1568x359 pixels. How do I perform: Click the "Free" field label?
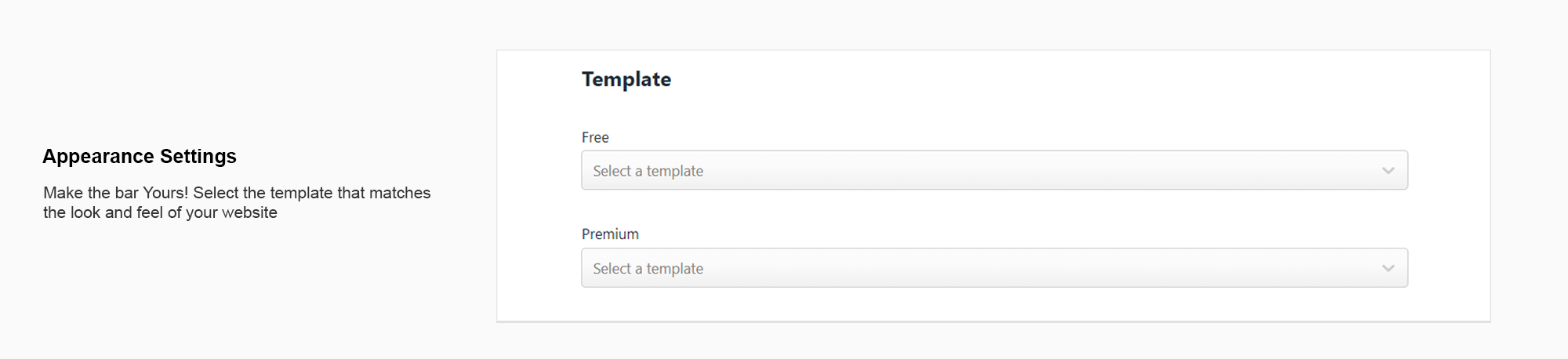coord(595,137)
